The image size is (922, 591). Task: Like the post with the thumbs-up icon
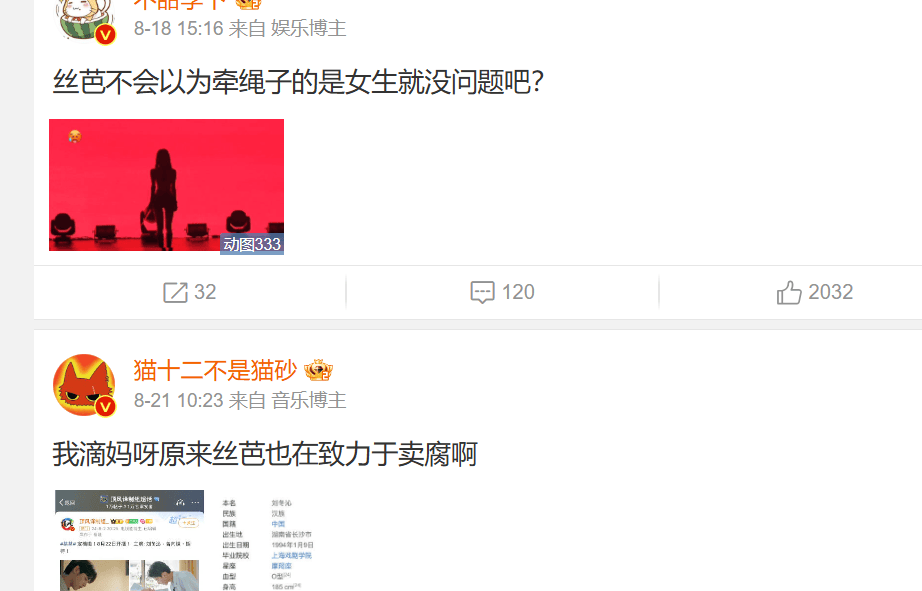789,292
